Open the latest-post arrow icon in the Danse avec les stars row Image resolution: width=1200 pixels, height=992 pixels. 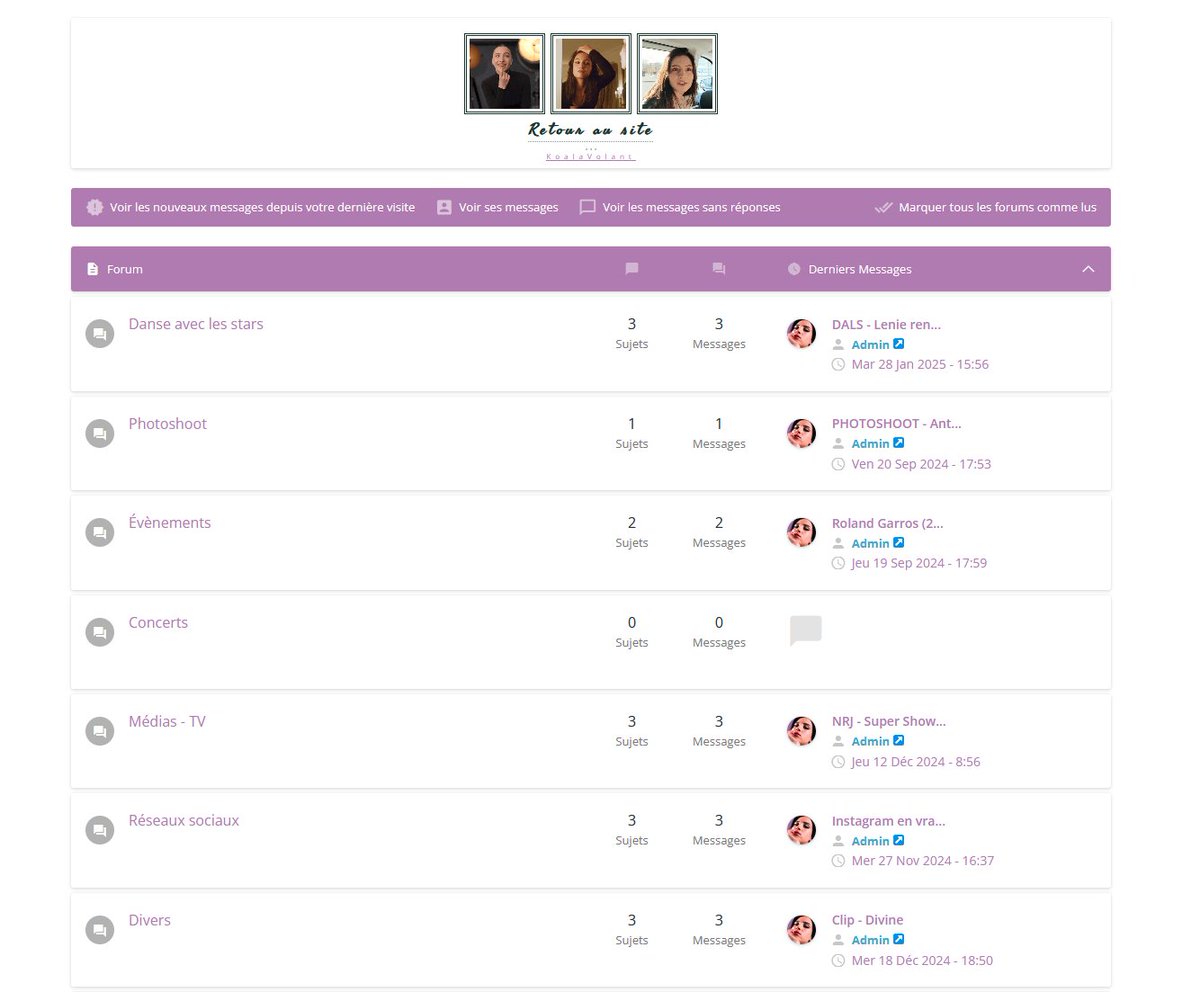pyautogui.click(x=898, y=344)
